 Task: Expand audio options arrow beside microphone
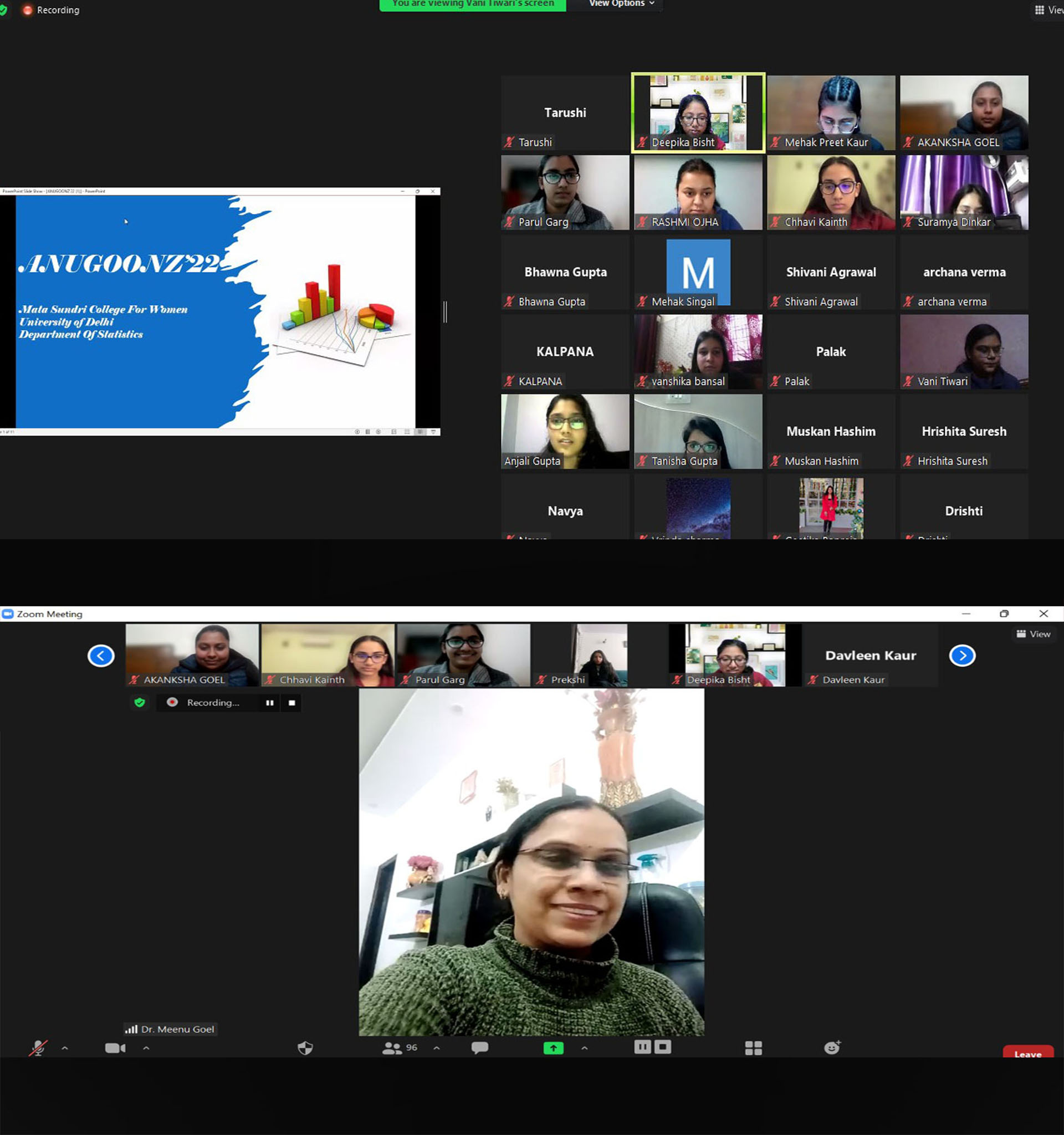(x=64, y=1047)
